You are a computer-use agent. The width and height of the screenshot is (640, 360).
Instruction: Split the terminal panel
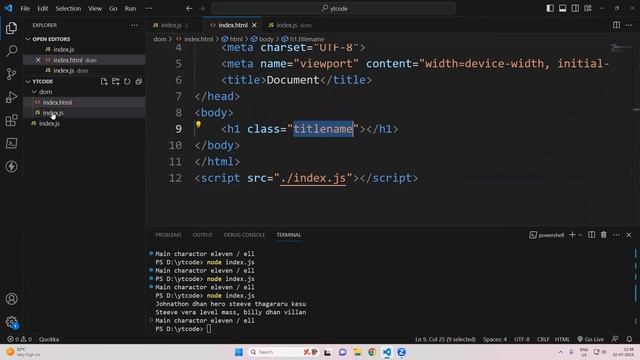click(x=591, y=235)
